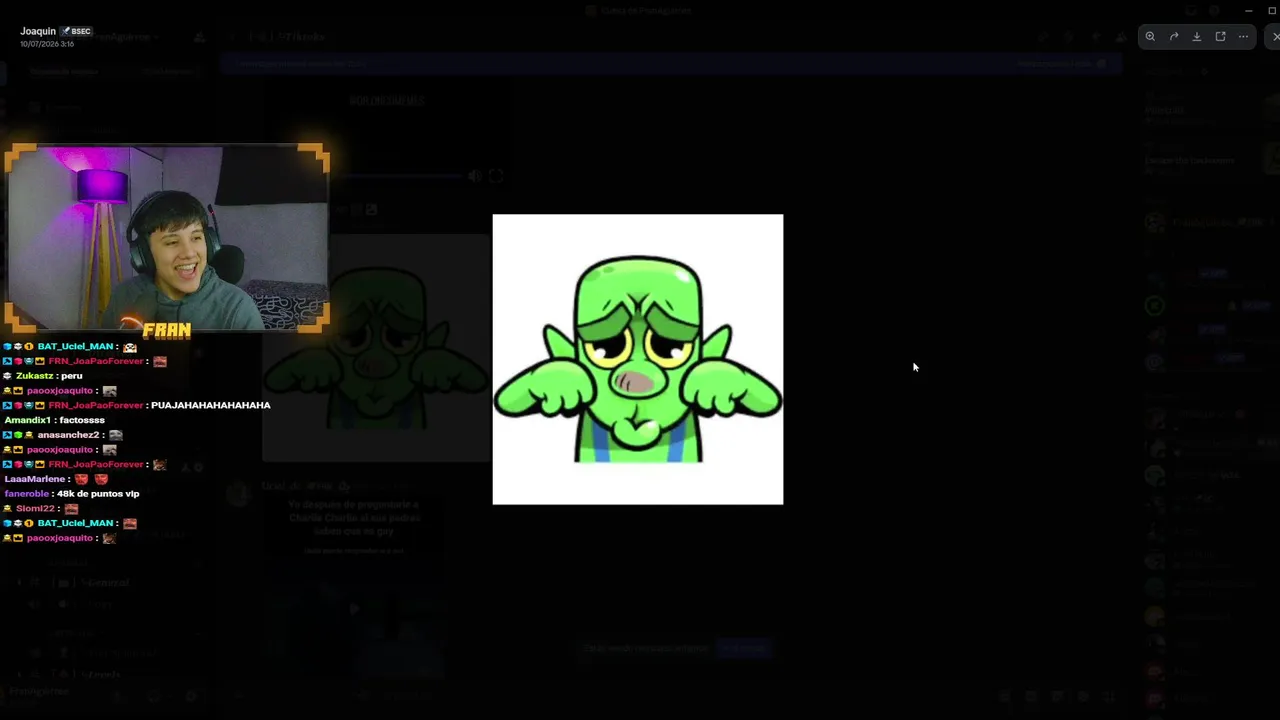Screen dimensions: 1280x720
Task: Click the message 48k de puntos vip
Action: [98, 494]
